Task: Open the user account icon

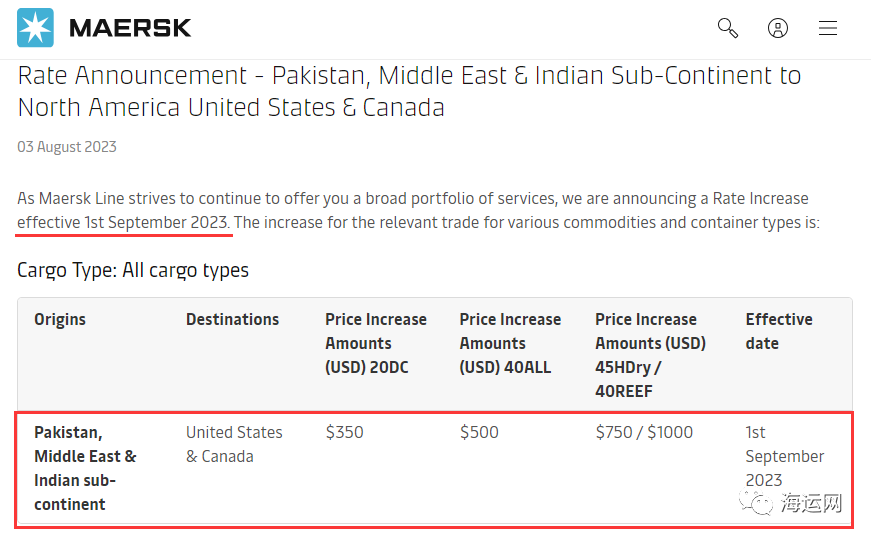Action: pyautogui.click(x=778, y=28)
